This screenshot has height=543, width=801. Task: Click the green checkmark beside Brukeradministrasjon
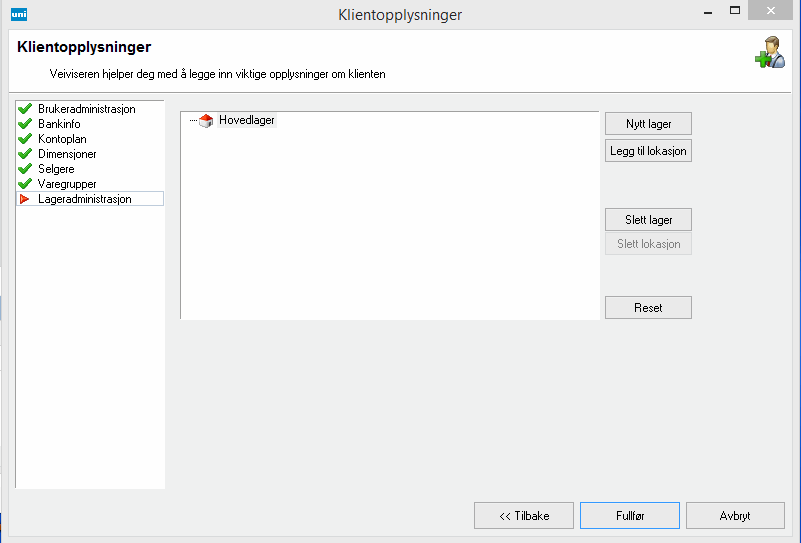[x=25, y=109]
